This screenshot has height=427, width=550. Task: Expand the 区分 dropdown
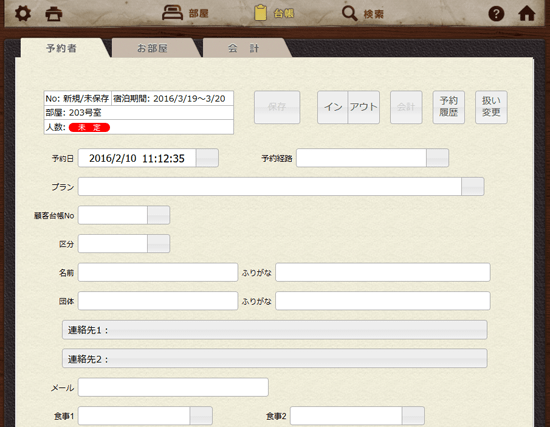point(159,243)
